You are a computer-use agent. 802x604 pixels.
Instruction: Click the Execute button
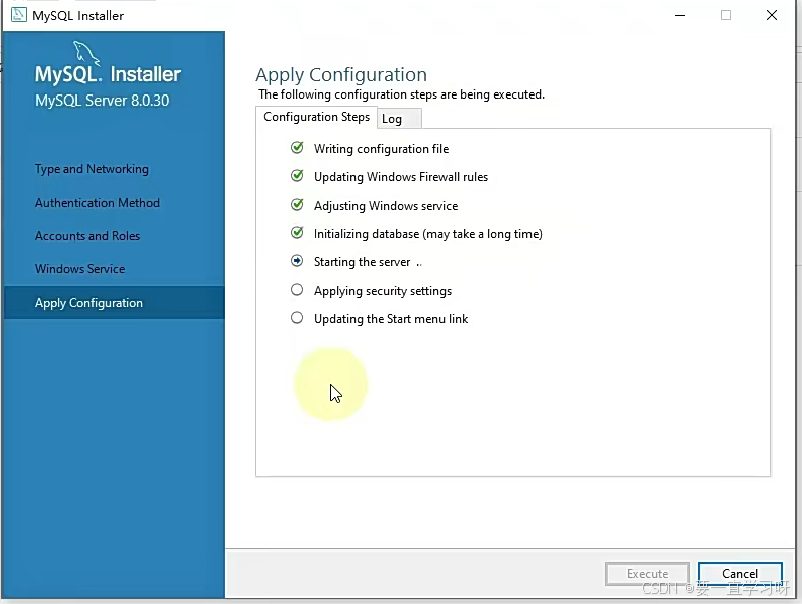tap(646, 573)
